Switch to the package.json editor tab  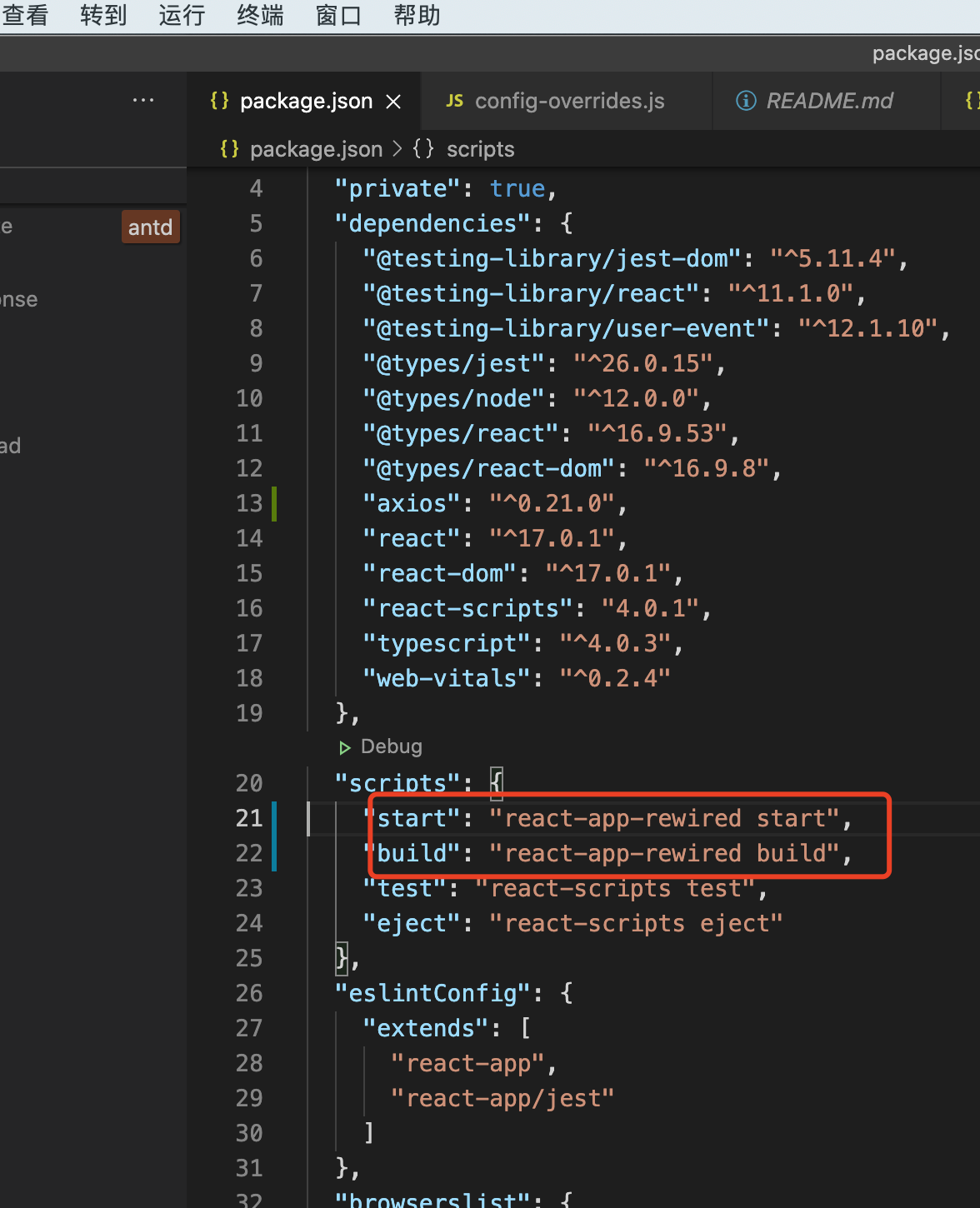306,101
